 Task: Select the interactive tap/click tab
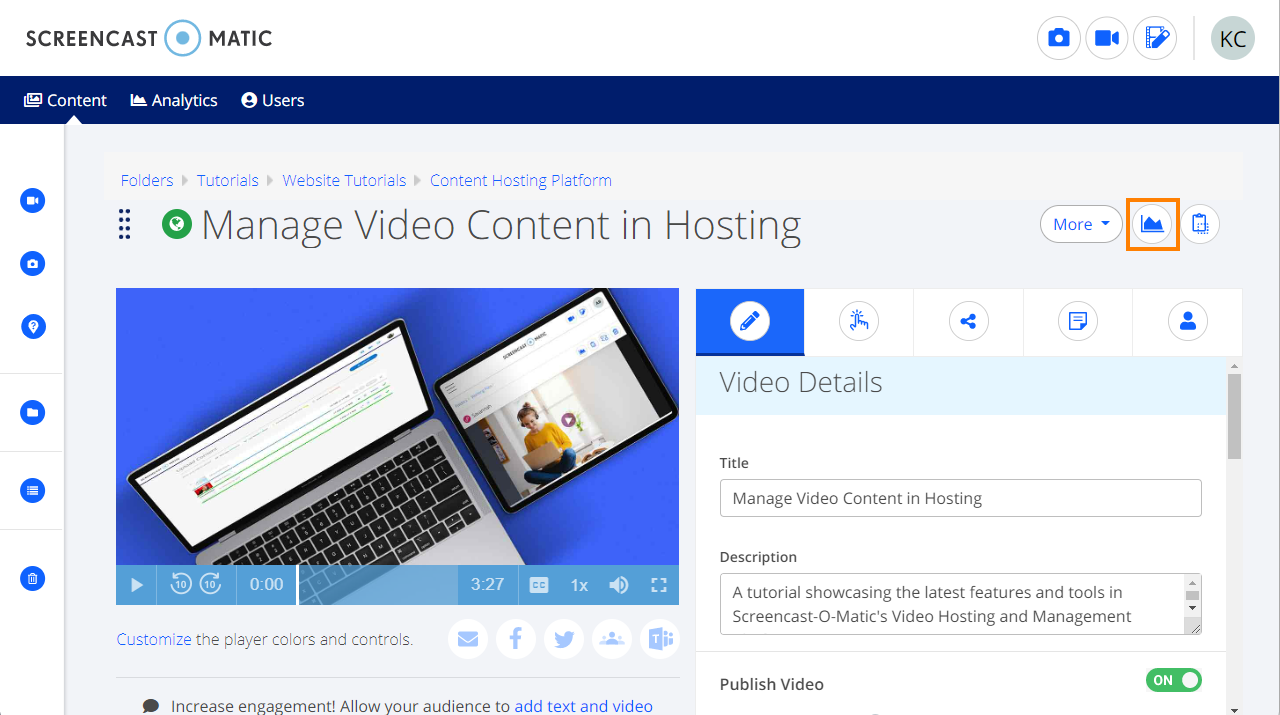859,322
